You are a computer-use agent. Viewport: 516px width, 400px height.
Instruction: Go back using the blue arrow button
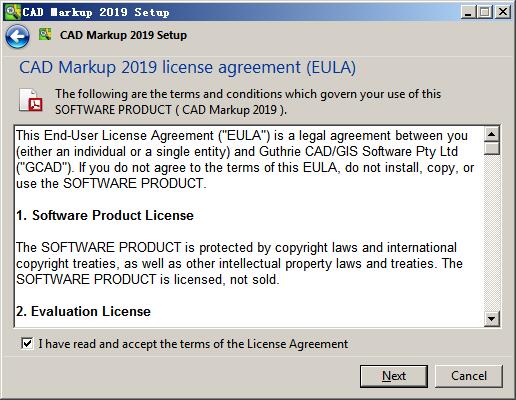coord(17,36)
